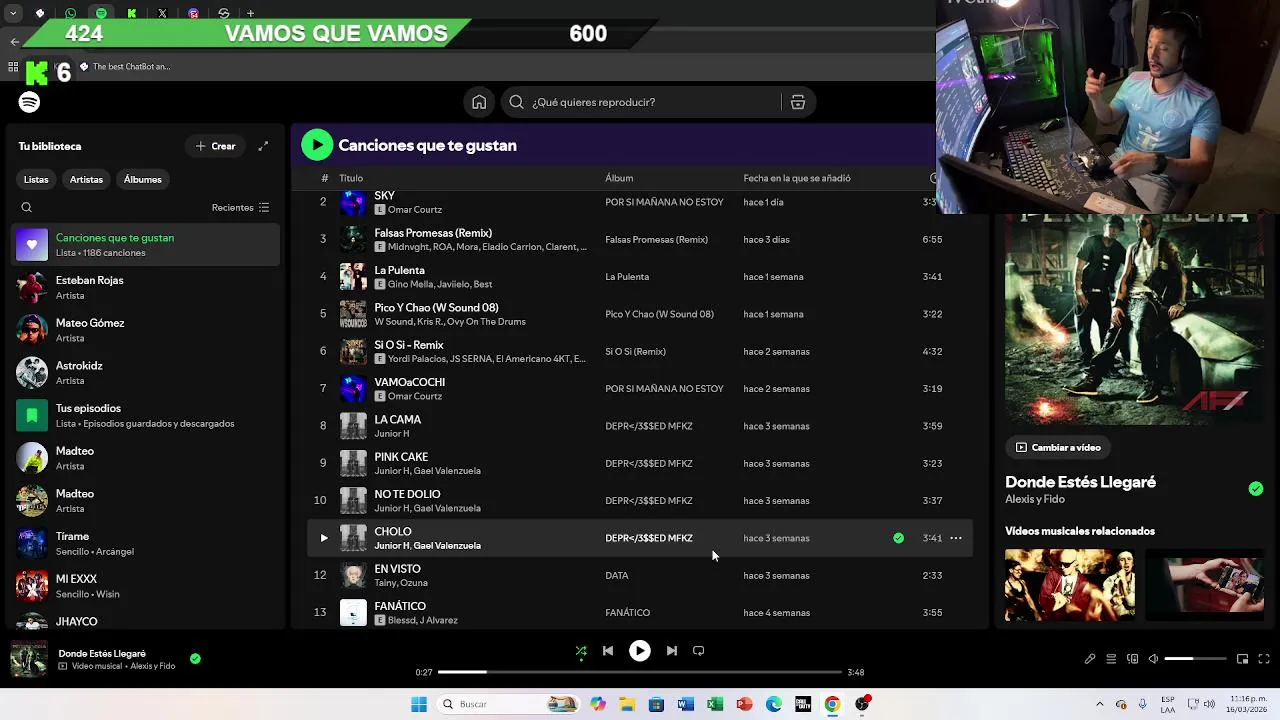Image resolution: width=1280 pixels, height=720 pixels.
Task: Skip to next track
Action: [x=672, y=651]
